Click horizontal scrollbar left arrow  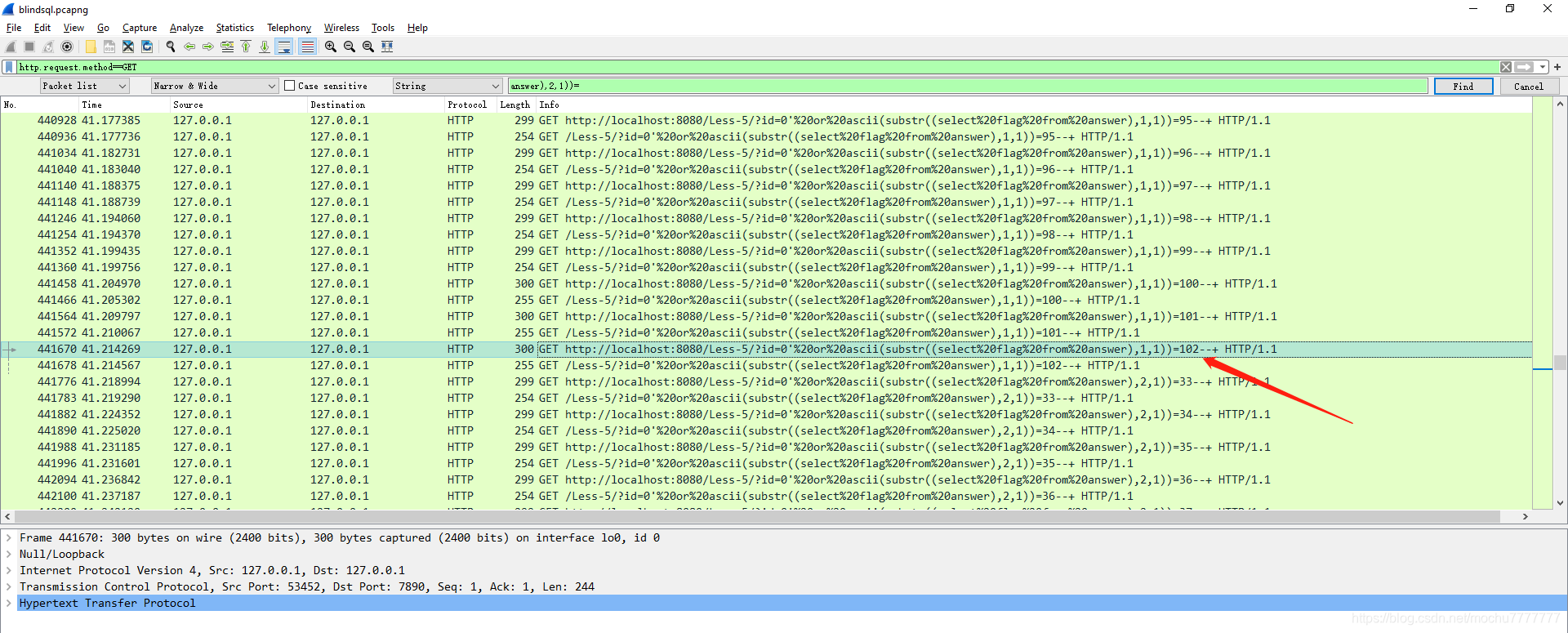click(7, 516)
